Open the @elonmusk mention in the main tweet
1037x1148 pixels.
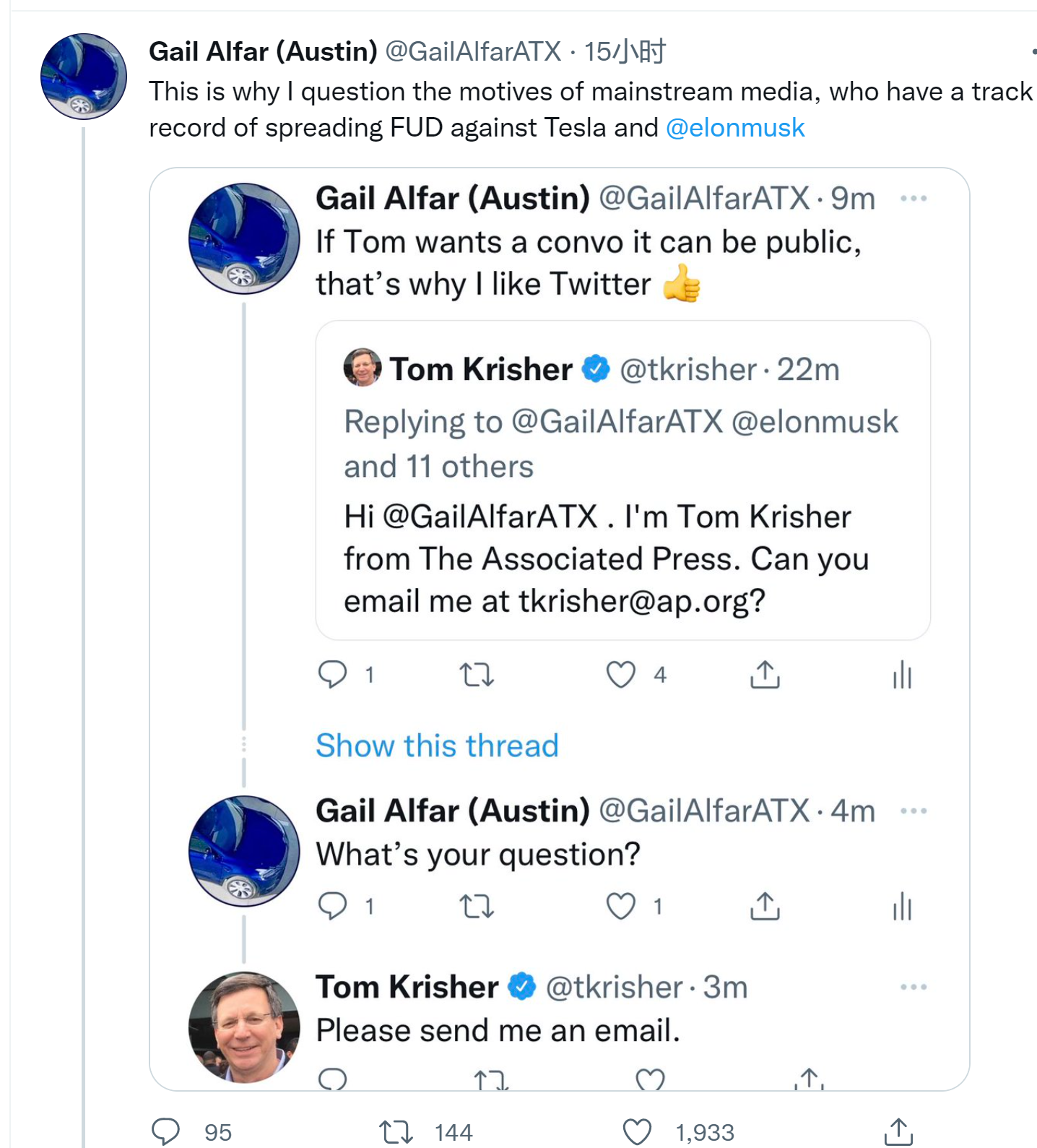[x=734, y=128]
